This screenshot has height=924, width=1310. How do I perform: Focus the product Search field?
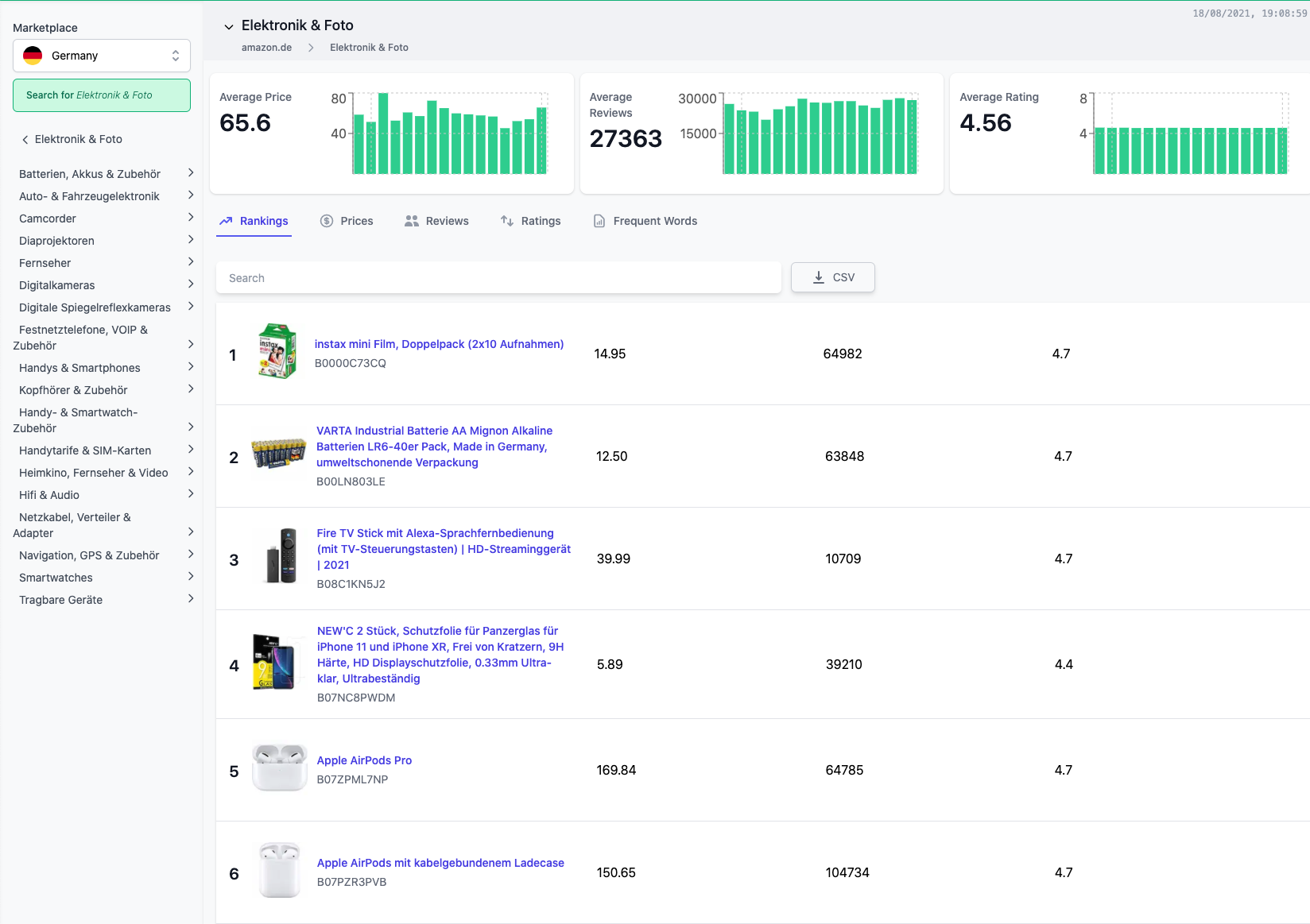point(498,278)
